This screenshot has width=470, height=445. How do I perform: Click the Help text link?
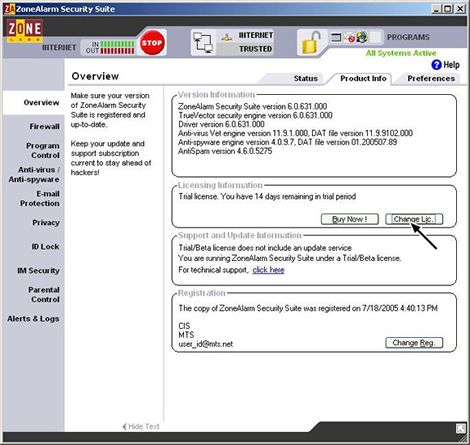coord(451,65)
